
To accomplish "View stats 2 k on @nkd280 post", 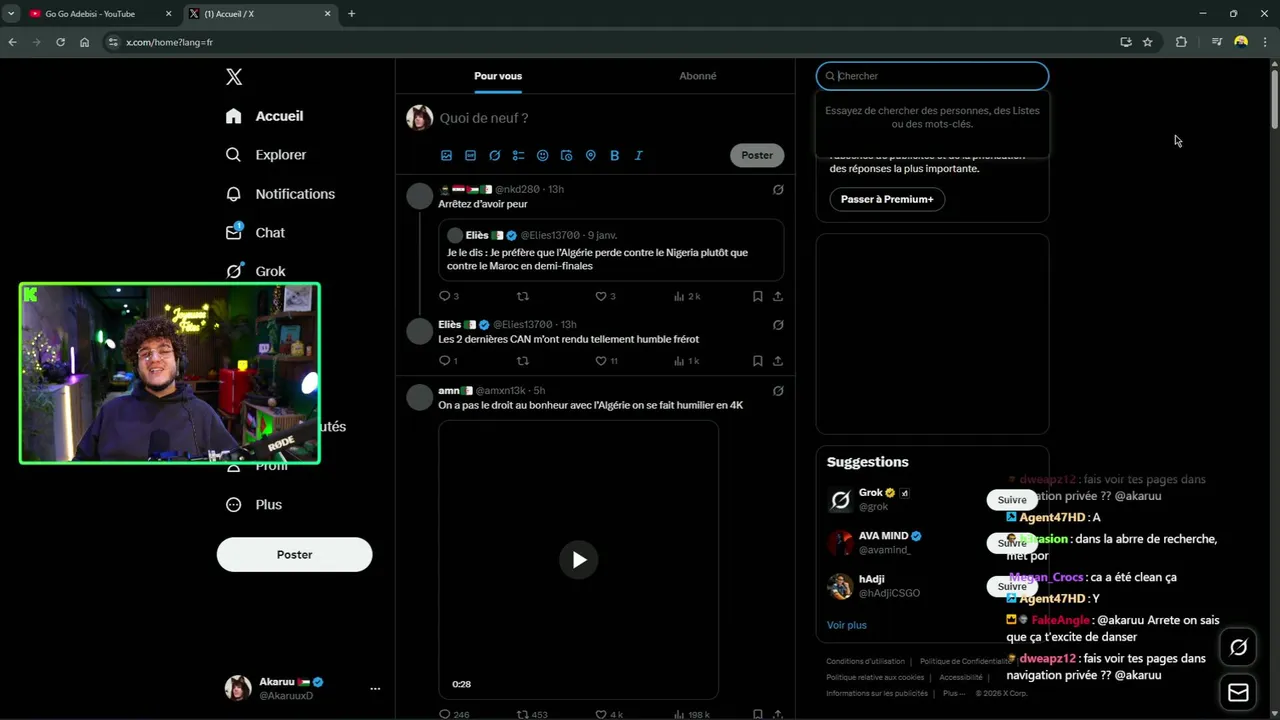I will point(687,296).
